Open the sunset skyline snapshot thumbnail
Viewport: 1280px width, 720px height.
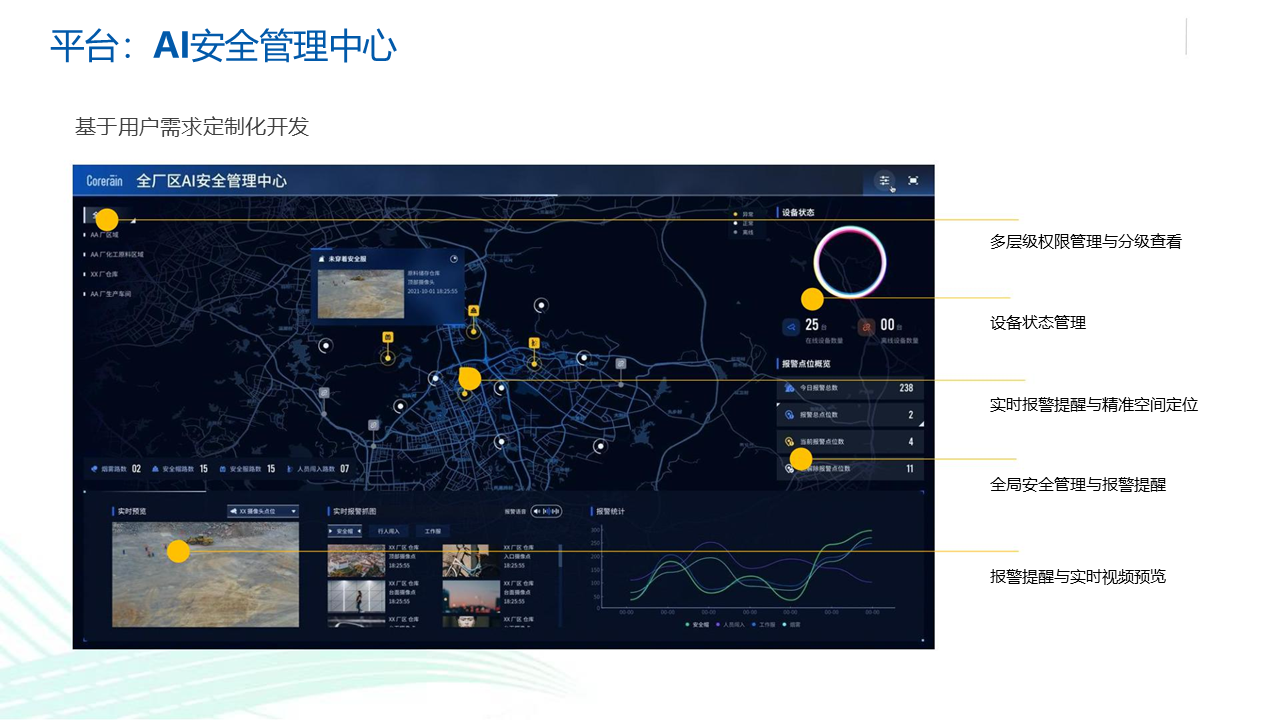pyautogui.click(x=471, y=596)
